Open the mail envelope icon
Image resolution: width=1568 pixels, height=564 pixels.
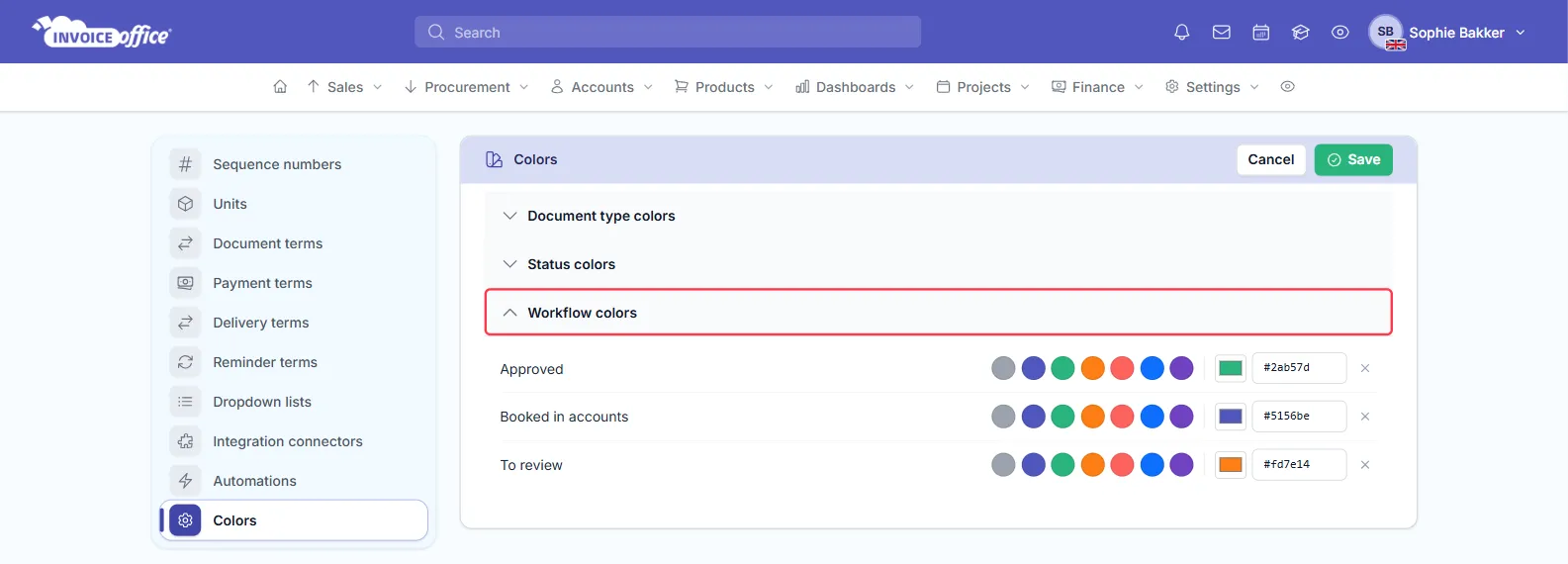[1222, 33]
